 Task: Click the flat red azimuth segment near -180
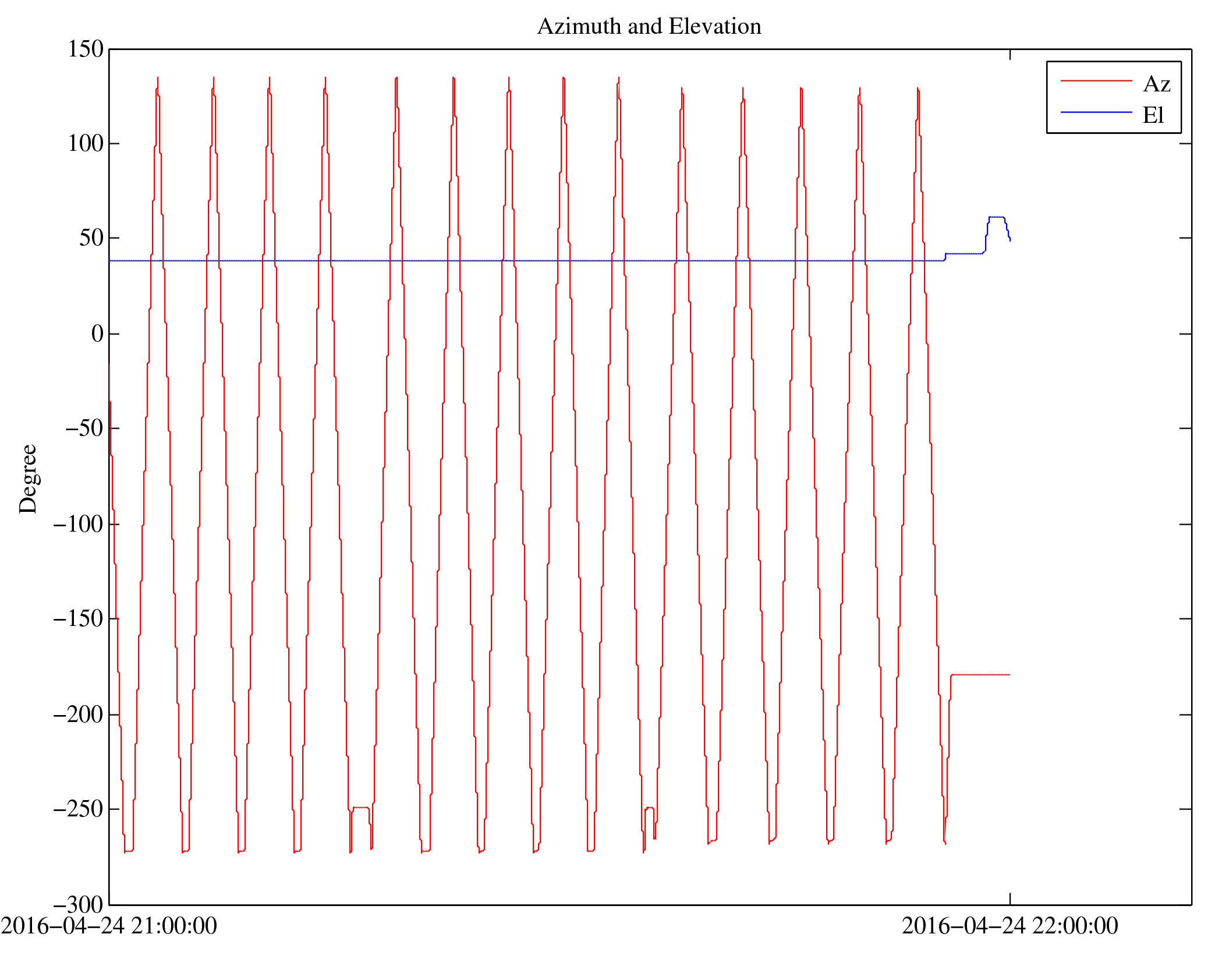click(x=980, y=675)
